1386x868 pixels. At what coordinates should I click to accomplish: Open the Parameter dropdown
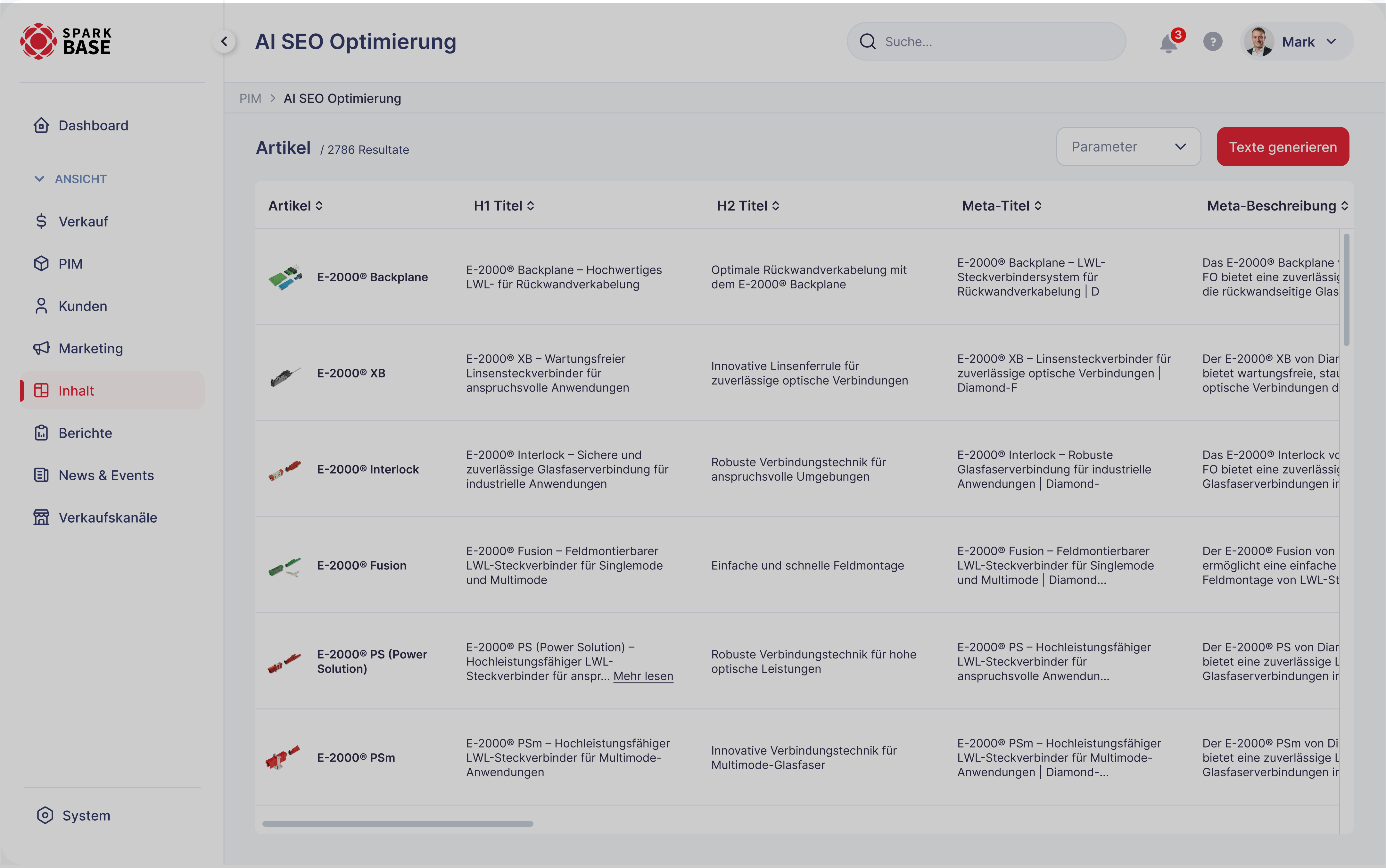coord(1128,147)
